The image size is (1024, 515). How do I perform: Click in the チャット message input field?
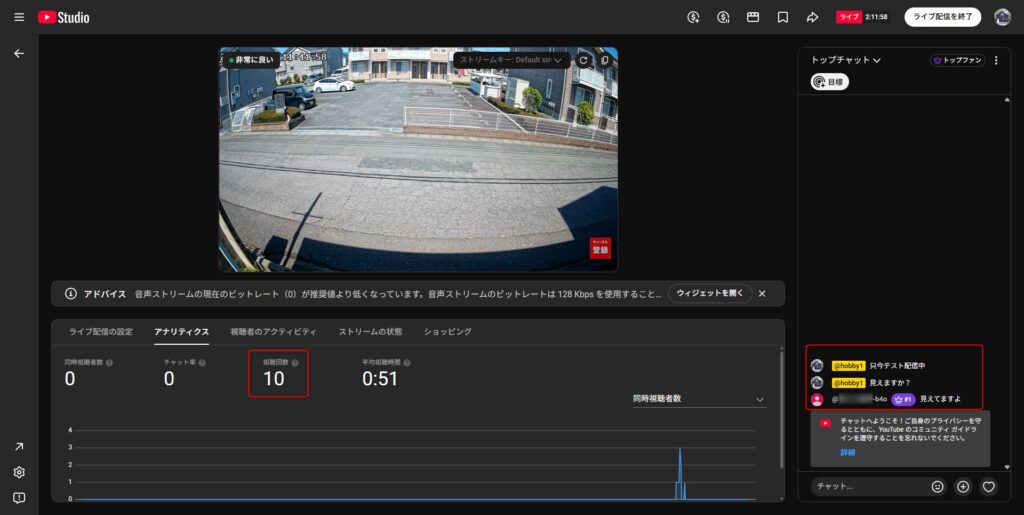(x=869, y=486)
